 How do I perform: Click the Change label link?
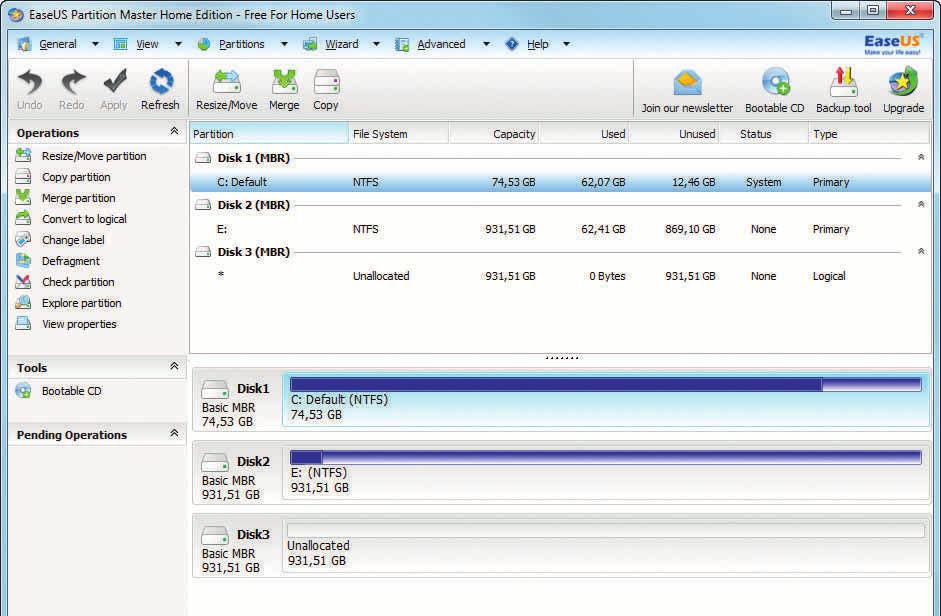click(73, 240)
